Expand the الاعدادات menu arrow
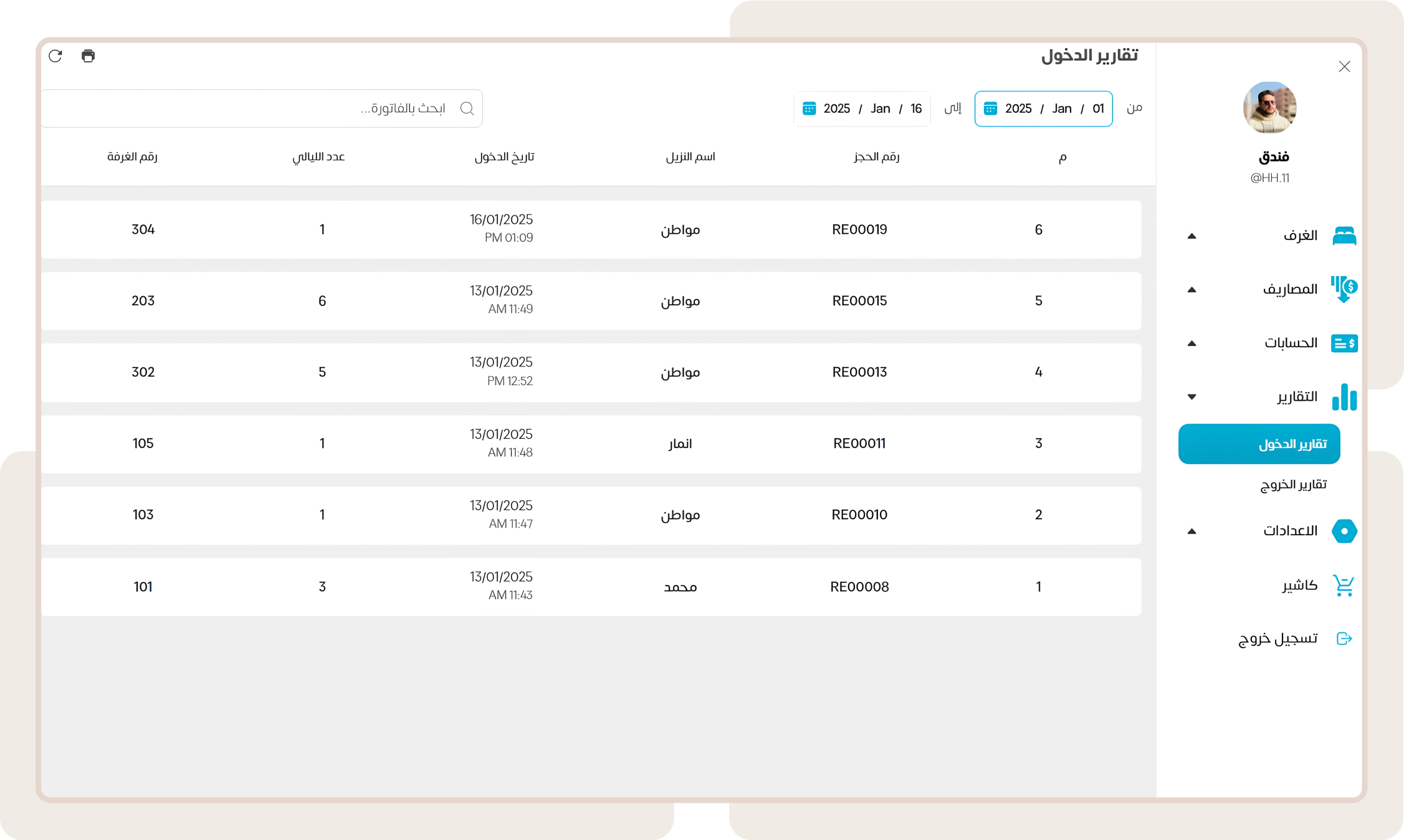Screen dimensions: 1404x840 [x=1191, y=532]
